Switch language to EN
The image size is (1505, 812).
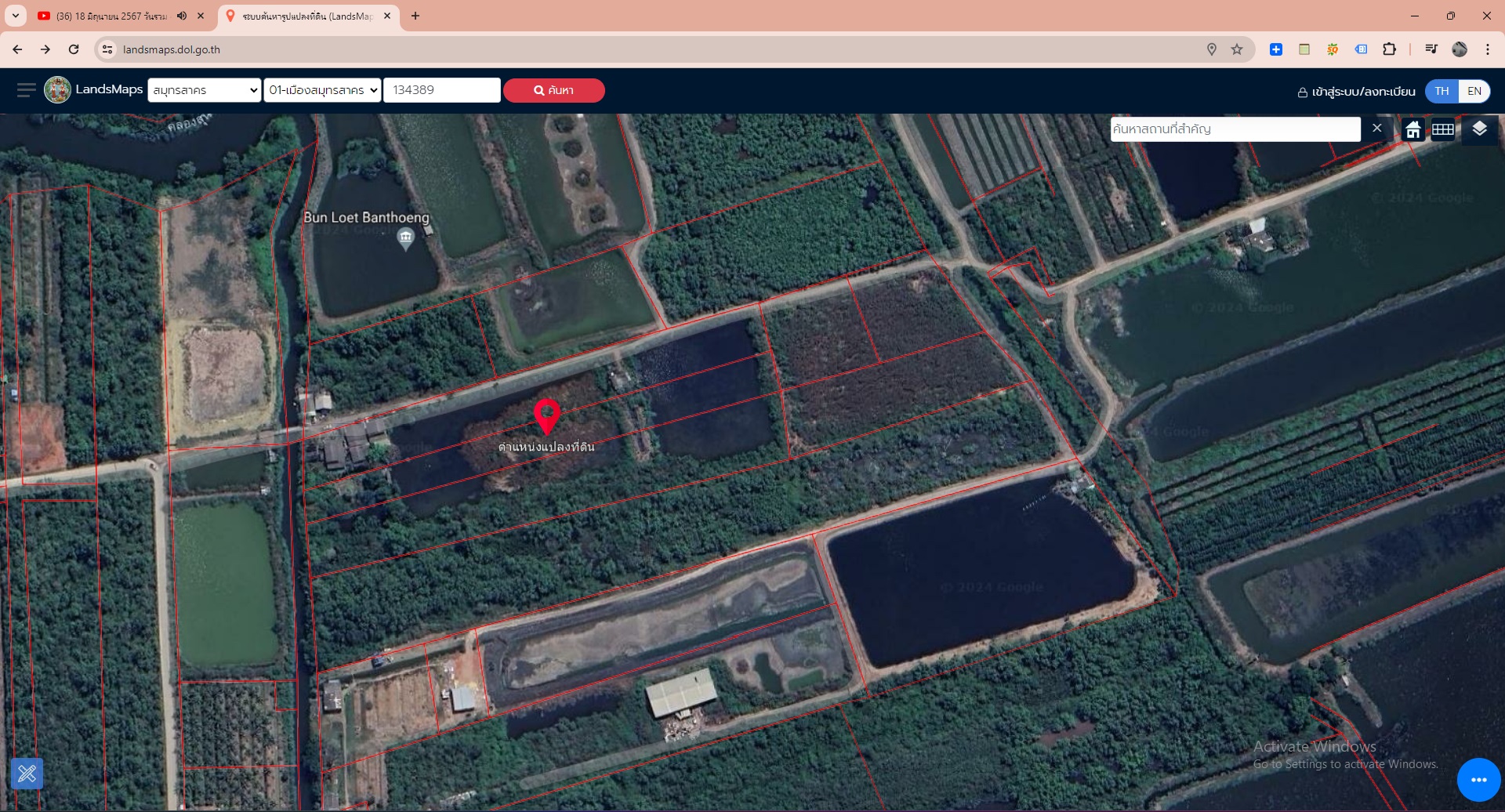click(x=1474, y=91)
